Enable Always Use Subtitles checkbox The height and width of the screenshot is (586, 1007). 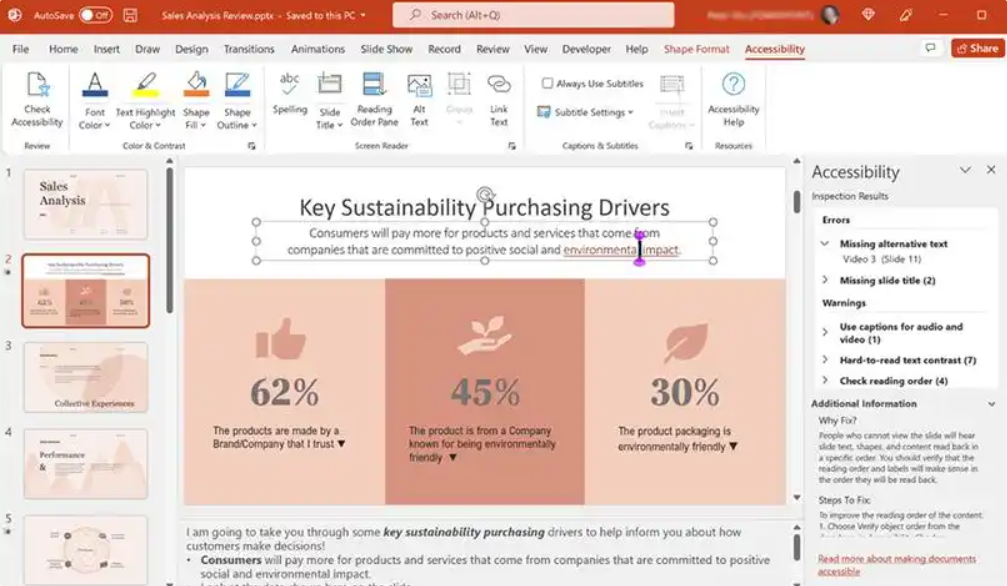(547, 83)
